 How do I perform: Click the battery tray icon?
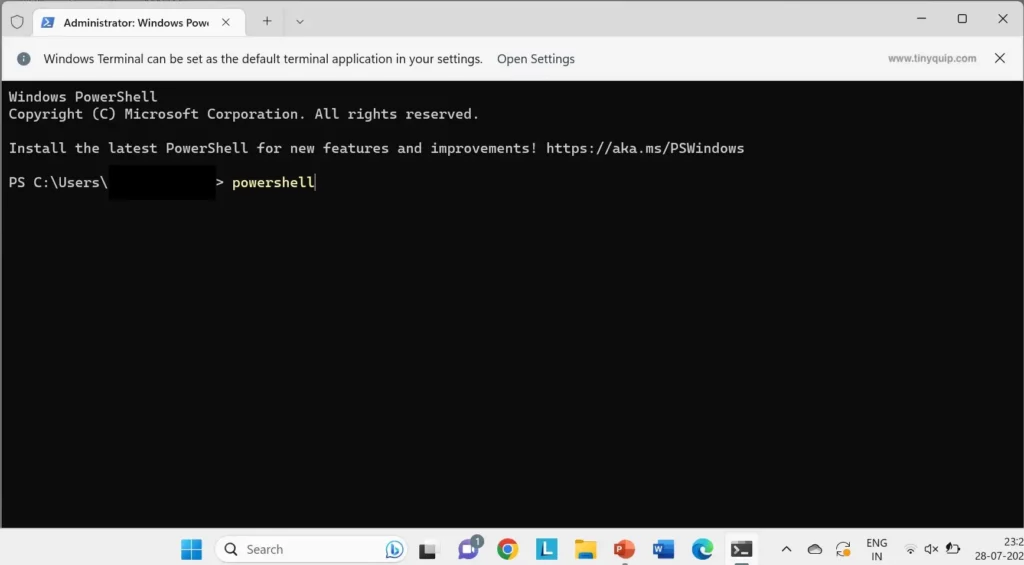953,549
